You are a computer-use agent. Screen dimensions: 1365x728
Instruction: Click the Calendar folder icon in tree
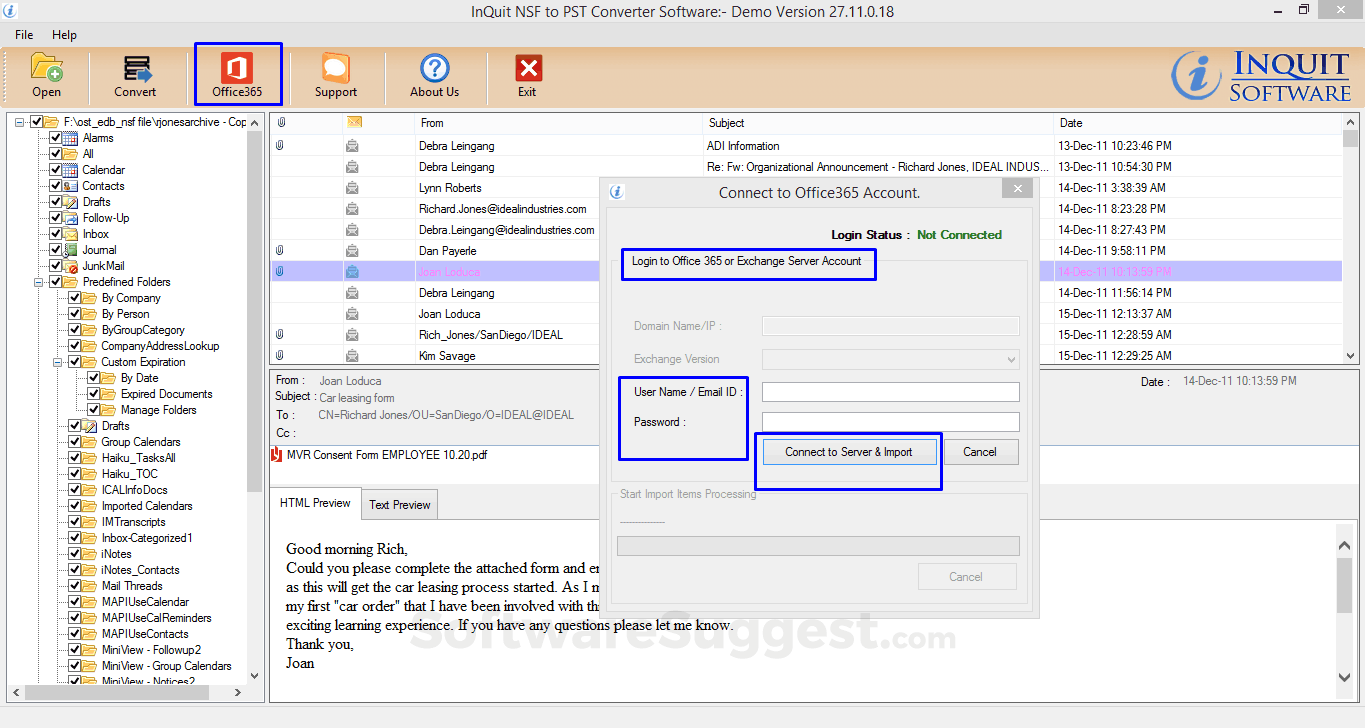coord(71,170)
